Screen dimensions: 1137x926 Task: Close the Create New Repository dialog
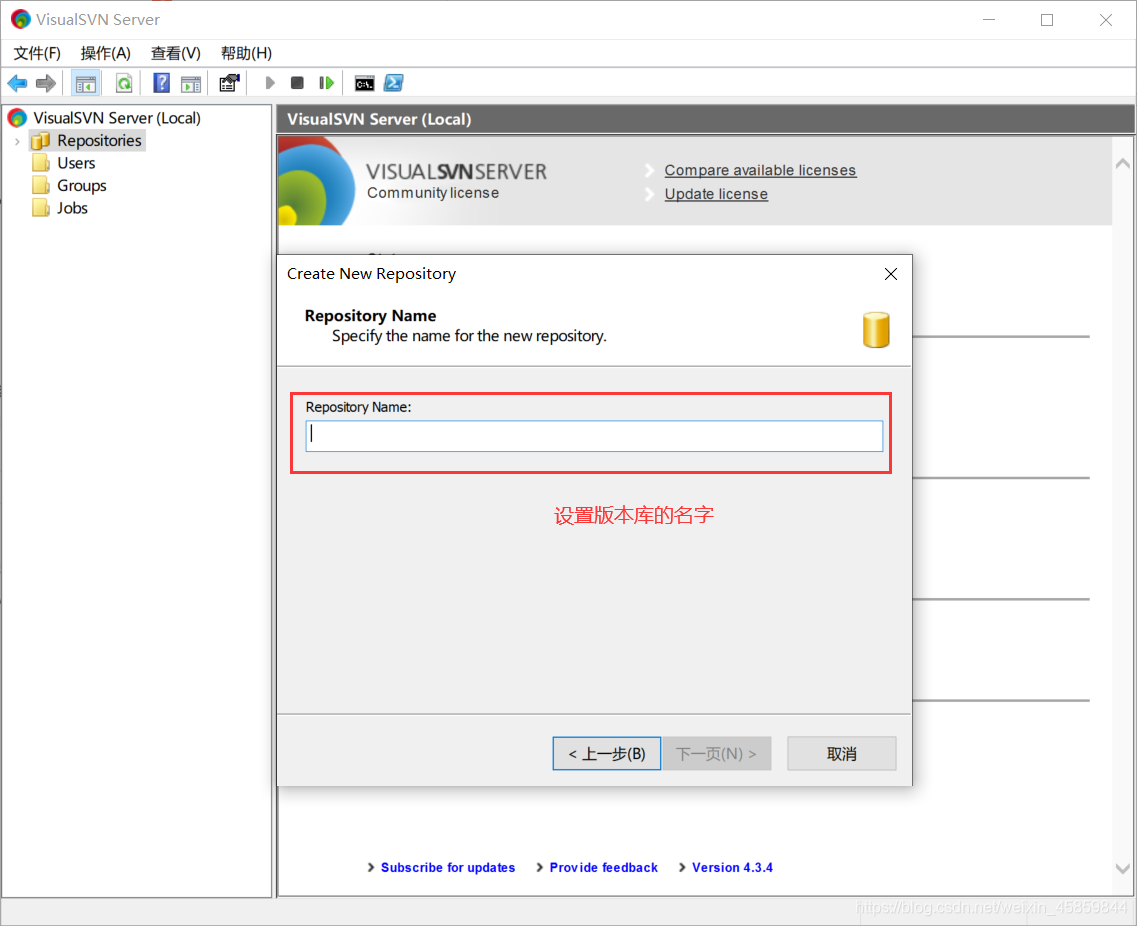890,274
